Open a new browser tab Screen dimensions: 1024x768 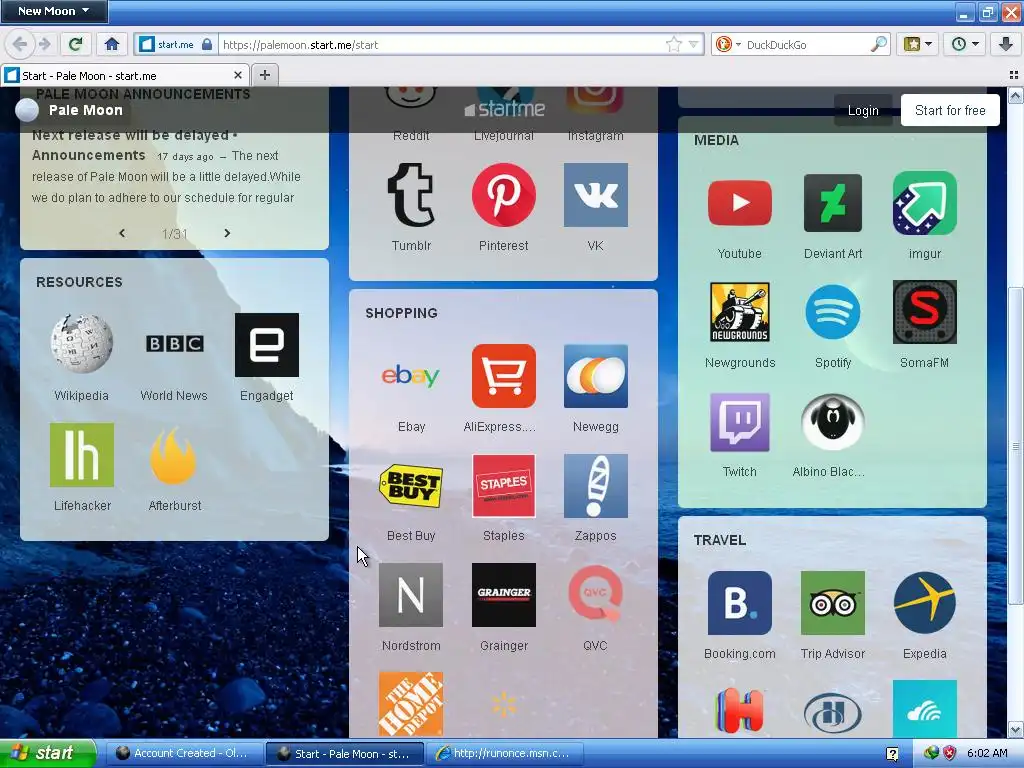tap(264, 75)
